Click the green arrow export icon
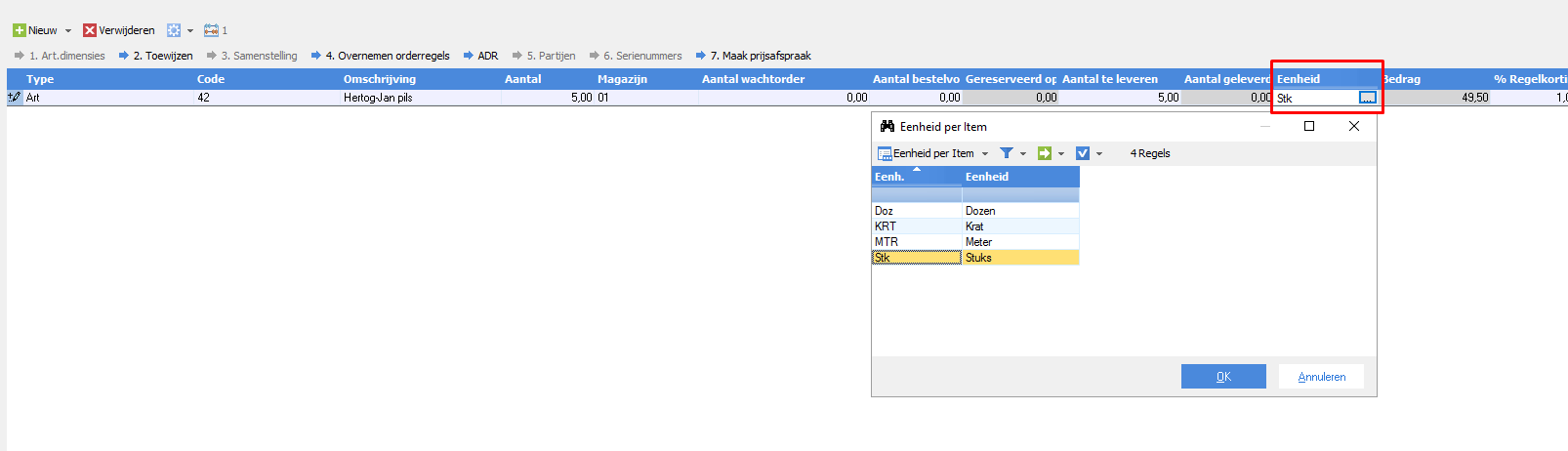Screen dimensions: 1568x451 [1045, 153]
